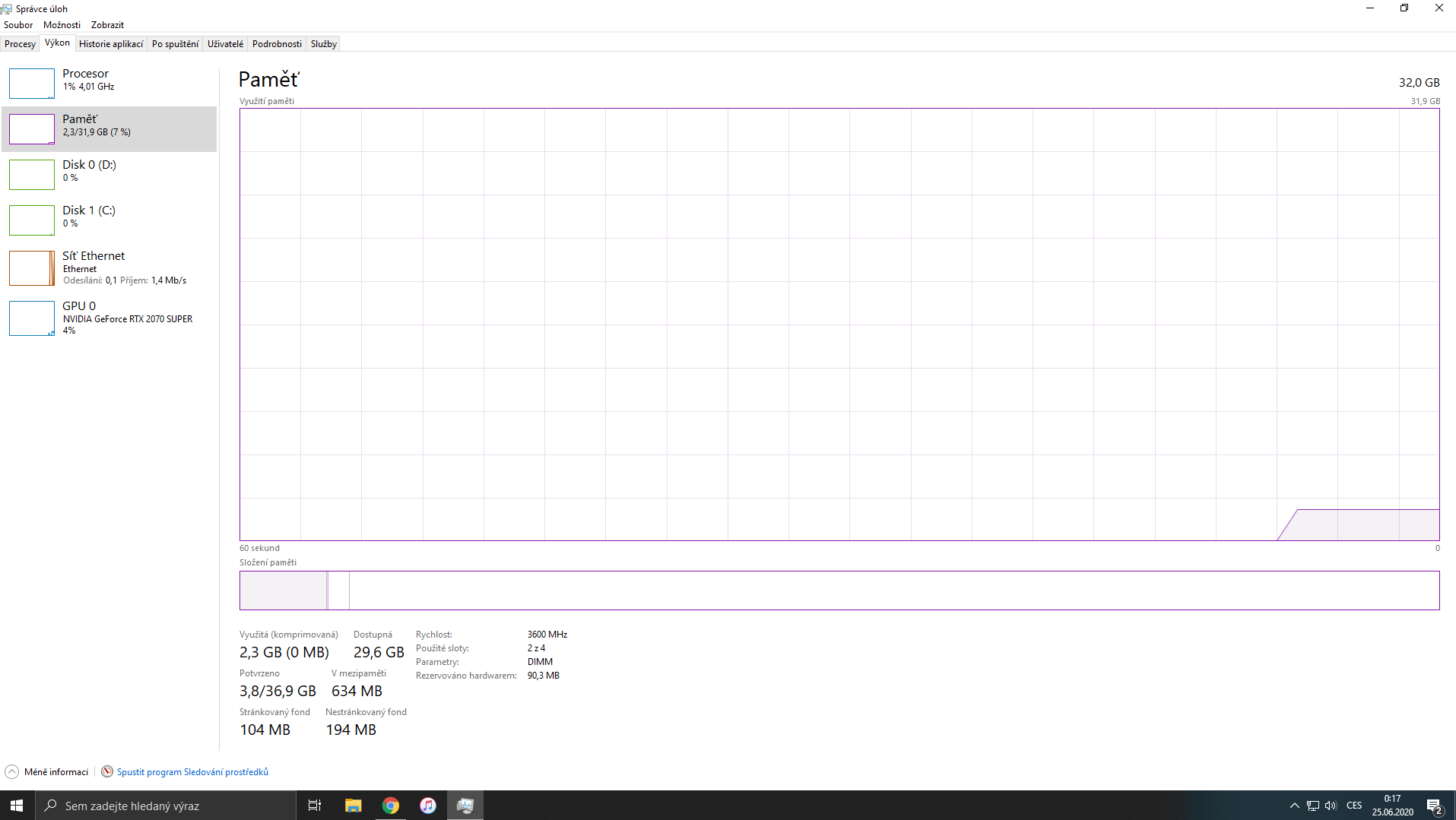The image size is (1456, 820).
Task: Open the Možnosti menu
Action: [62, 25]
